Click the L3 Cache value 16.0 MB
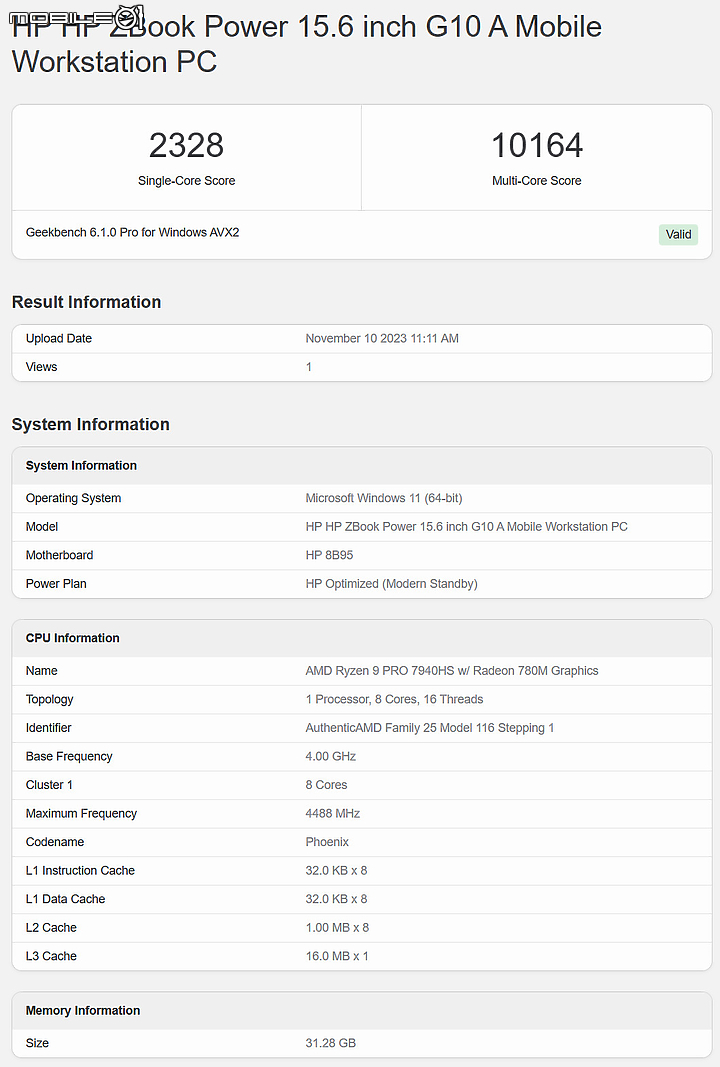 click(x=336, y=956)
